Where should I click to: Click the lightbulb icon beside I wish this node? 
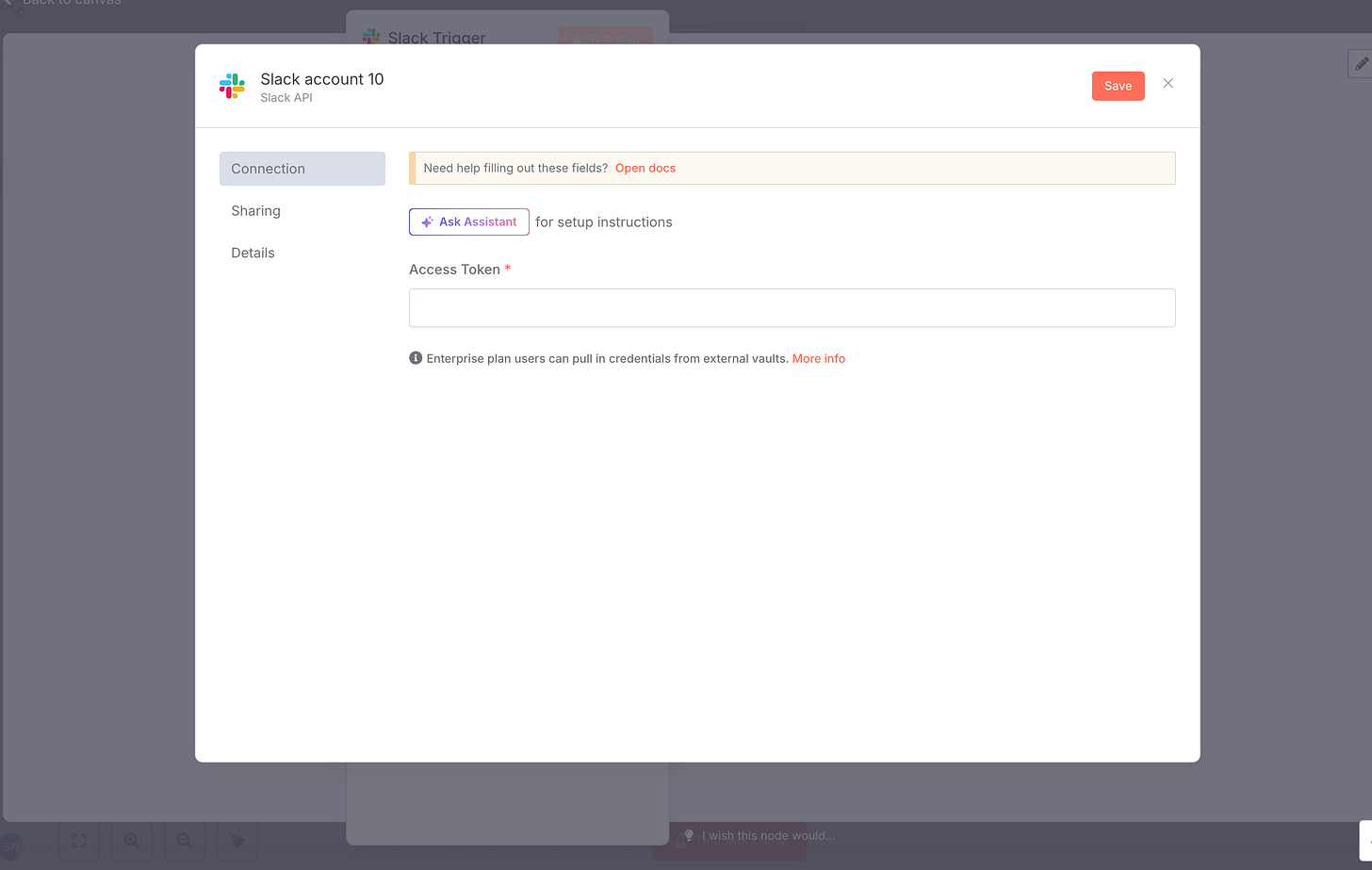[689, 835]
